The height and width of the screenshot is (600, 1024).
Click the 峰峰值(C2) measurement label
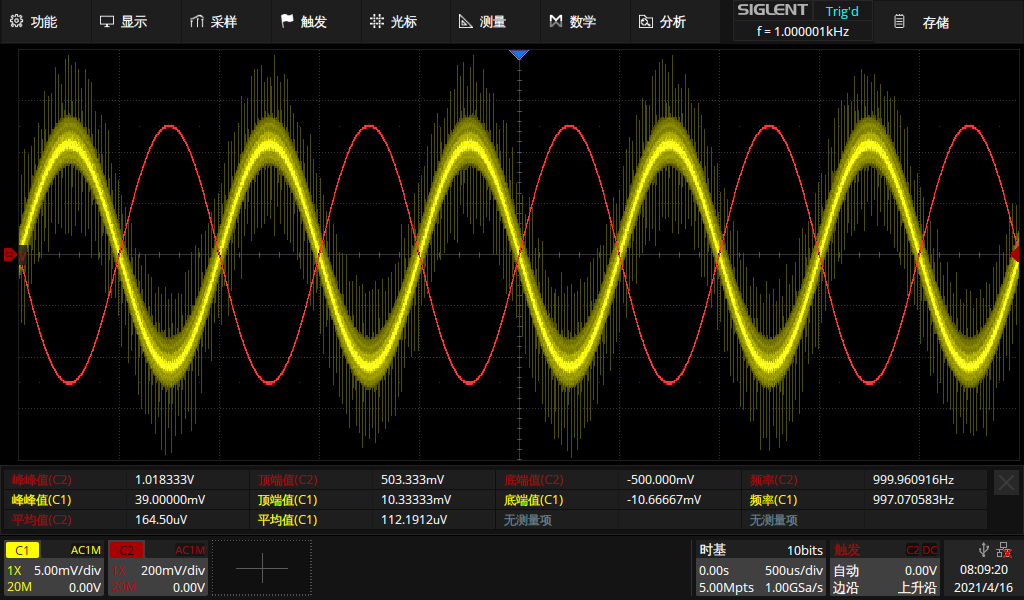pyautogui.click(x=41, y=480)
